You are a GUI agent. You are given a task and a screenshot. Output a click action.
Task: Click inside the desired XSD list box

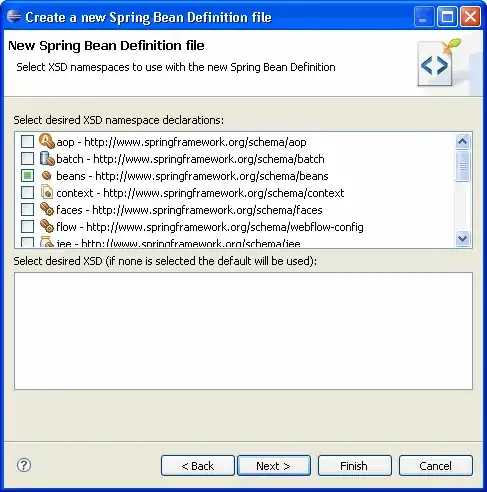(x=243, y=331)
